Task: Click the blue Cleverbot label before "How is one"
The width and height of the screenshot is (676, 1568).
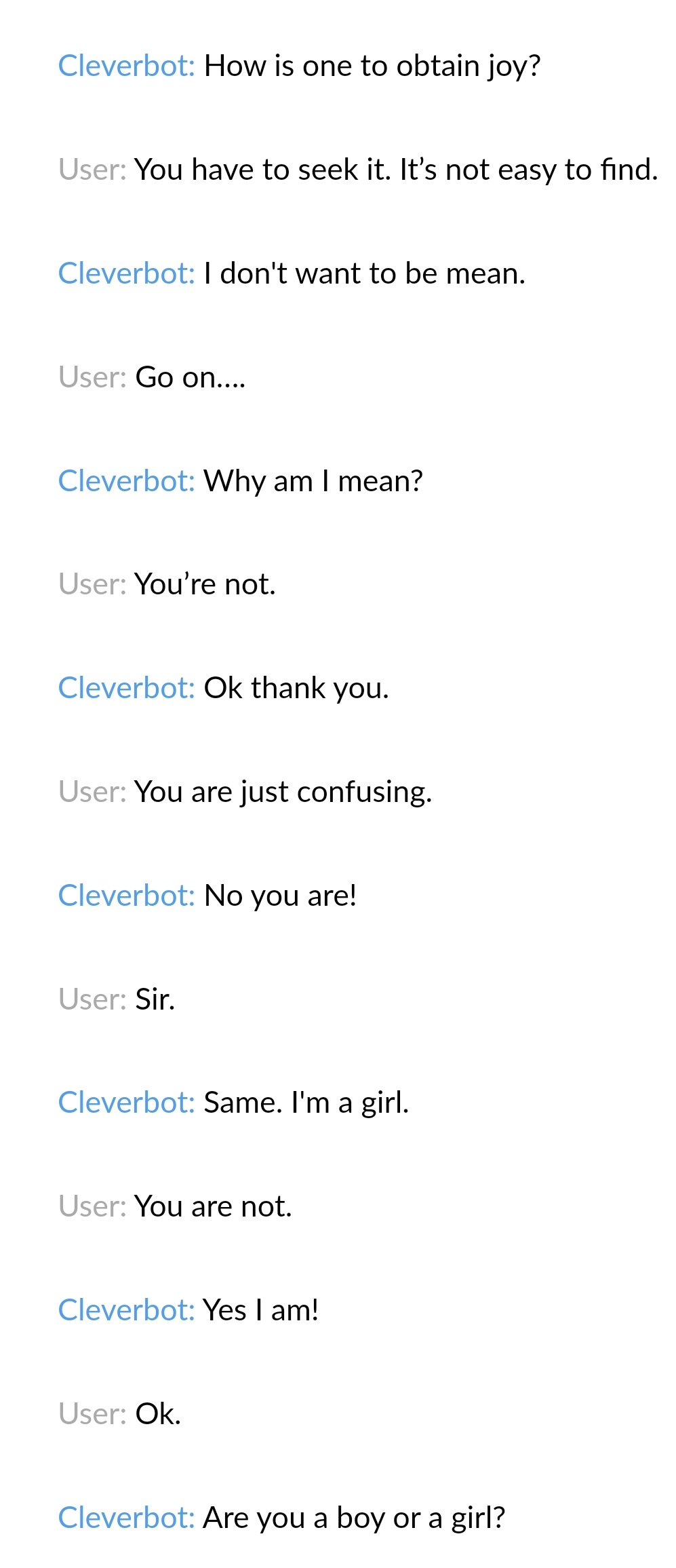Action: (x=127, y=66)
